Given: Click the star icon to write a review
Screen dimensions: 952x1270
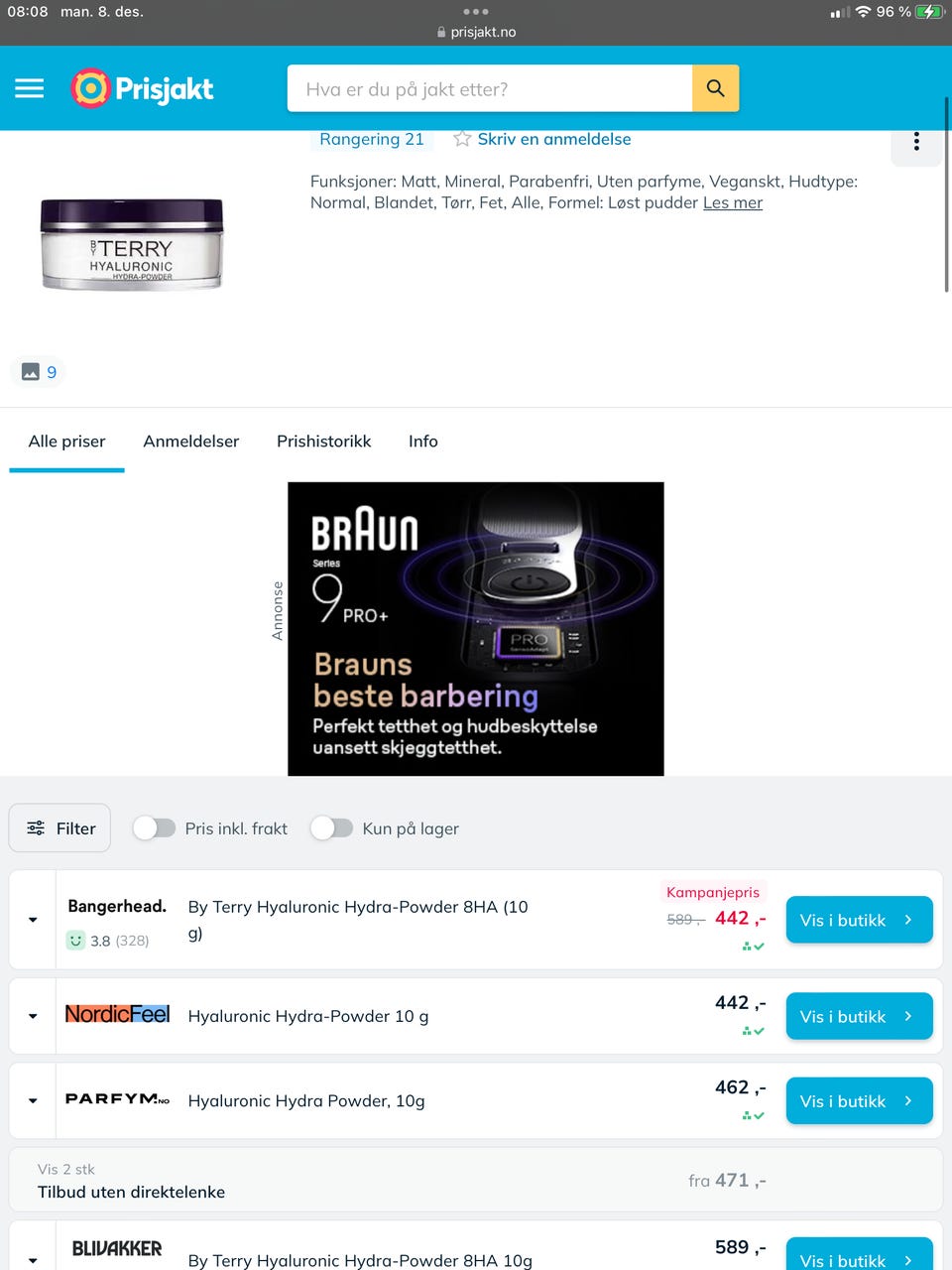Looking at the screenshot, I should (x=462, y=139).
